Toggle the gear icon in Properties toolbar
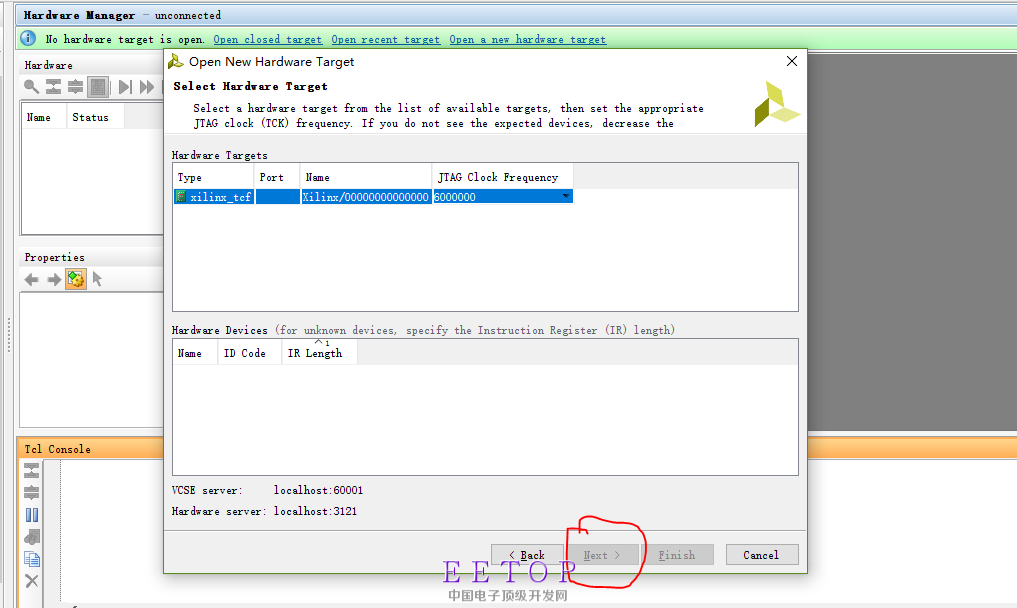 [x=76, y=280]
